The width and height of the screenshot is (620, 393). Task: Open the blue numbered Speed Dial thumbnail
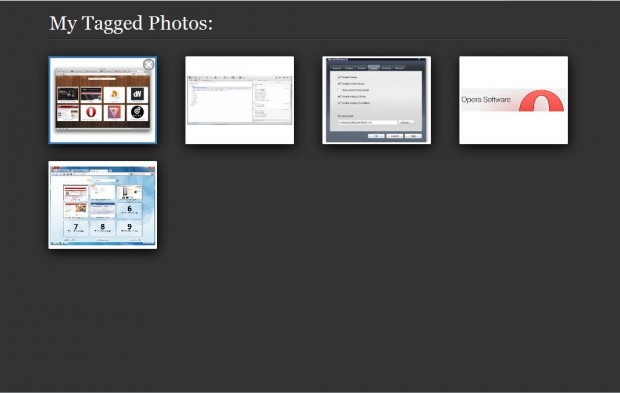pyautogui.click(x=103, y=205)
